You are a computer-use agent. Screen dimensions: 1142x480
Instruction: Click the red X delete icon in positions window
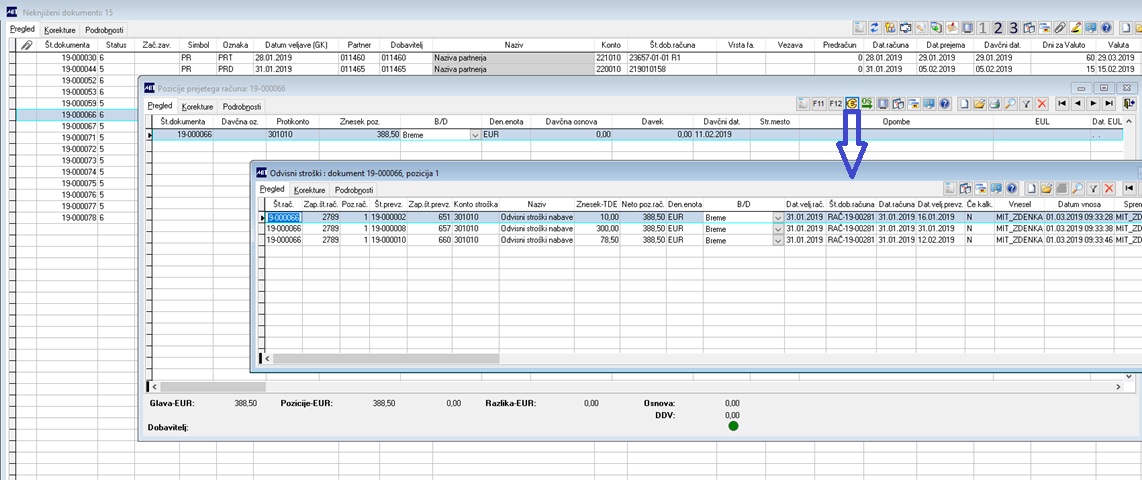(1042, 104)
